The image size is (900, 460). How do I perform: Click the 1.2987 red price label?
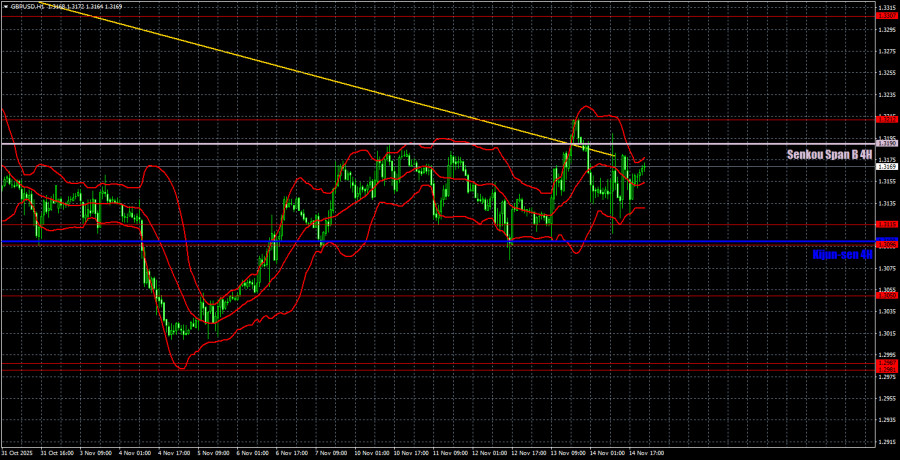pos(885,363)
